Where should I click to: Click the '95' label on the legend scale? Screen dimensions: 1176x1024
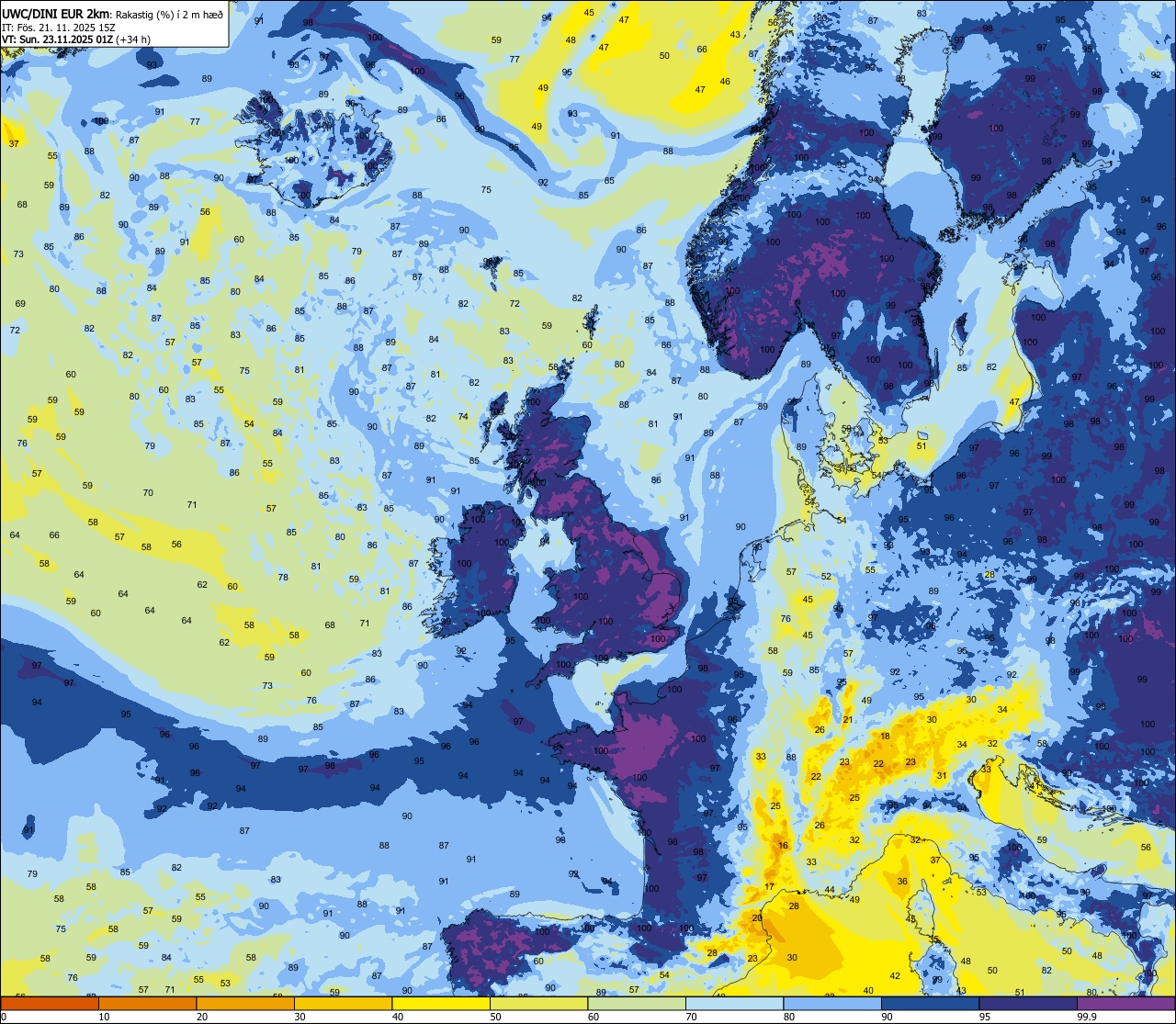coord(985,1017)
